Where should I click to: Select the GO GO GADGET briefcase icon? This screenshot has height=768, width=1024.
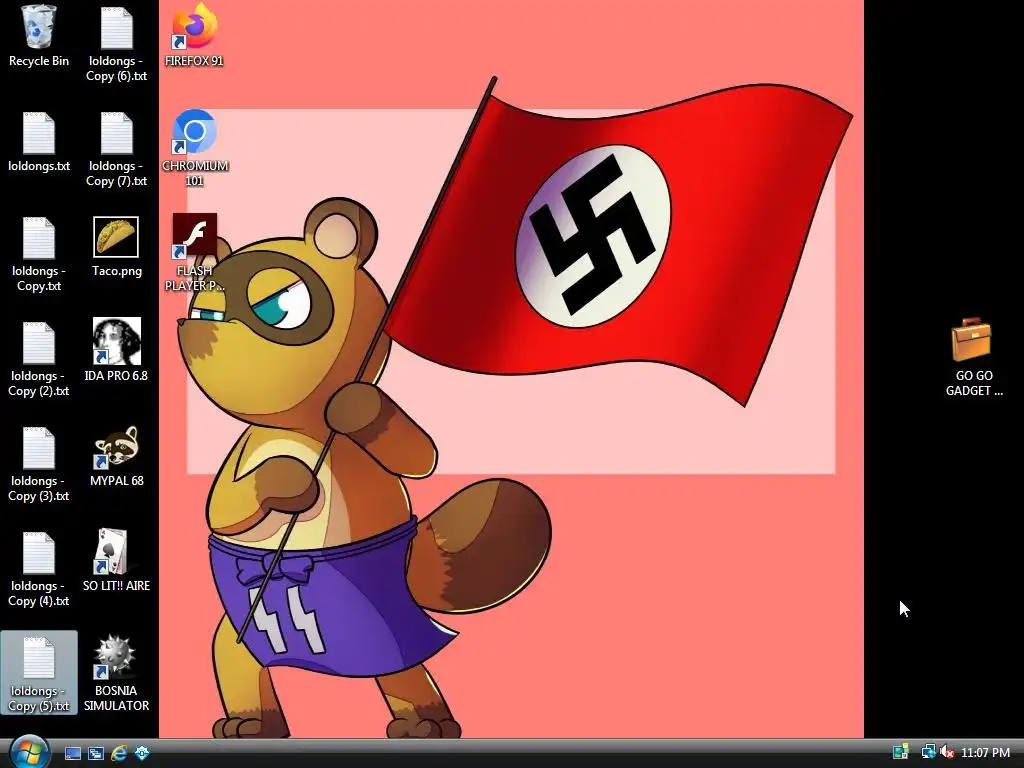(x=973, y=358)
